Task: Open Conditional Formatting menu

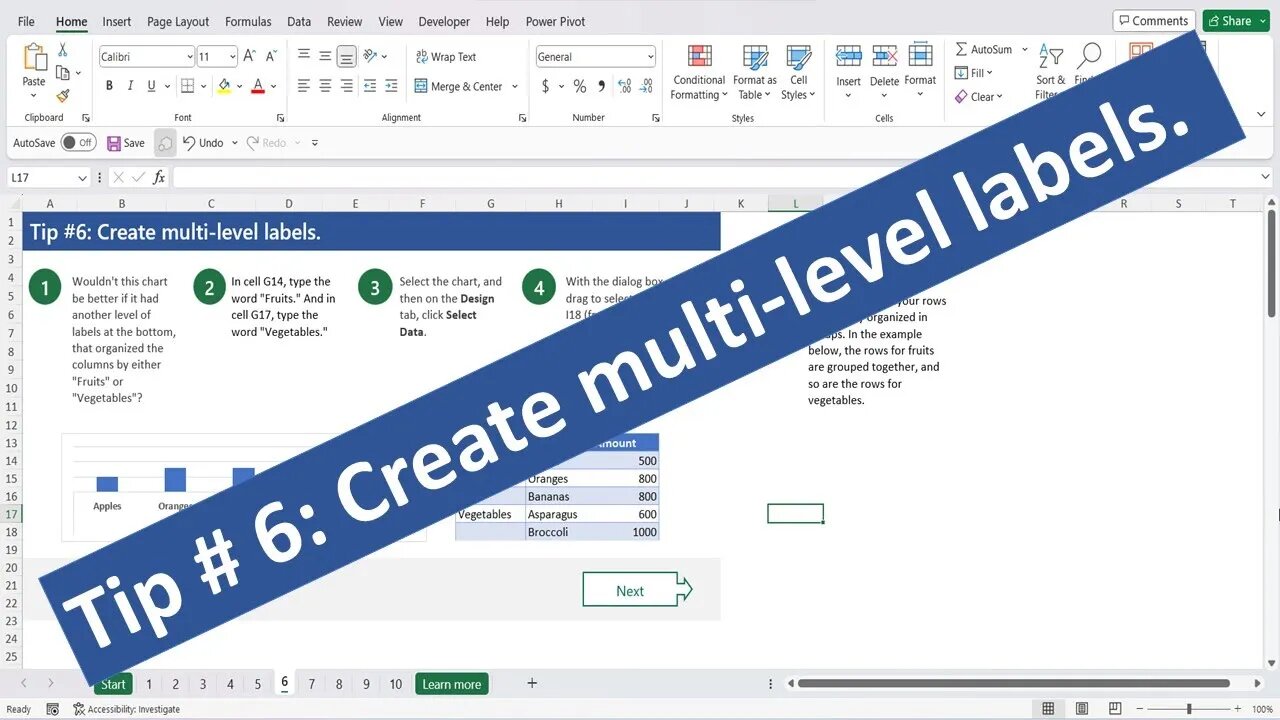Action: 699,72
